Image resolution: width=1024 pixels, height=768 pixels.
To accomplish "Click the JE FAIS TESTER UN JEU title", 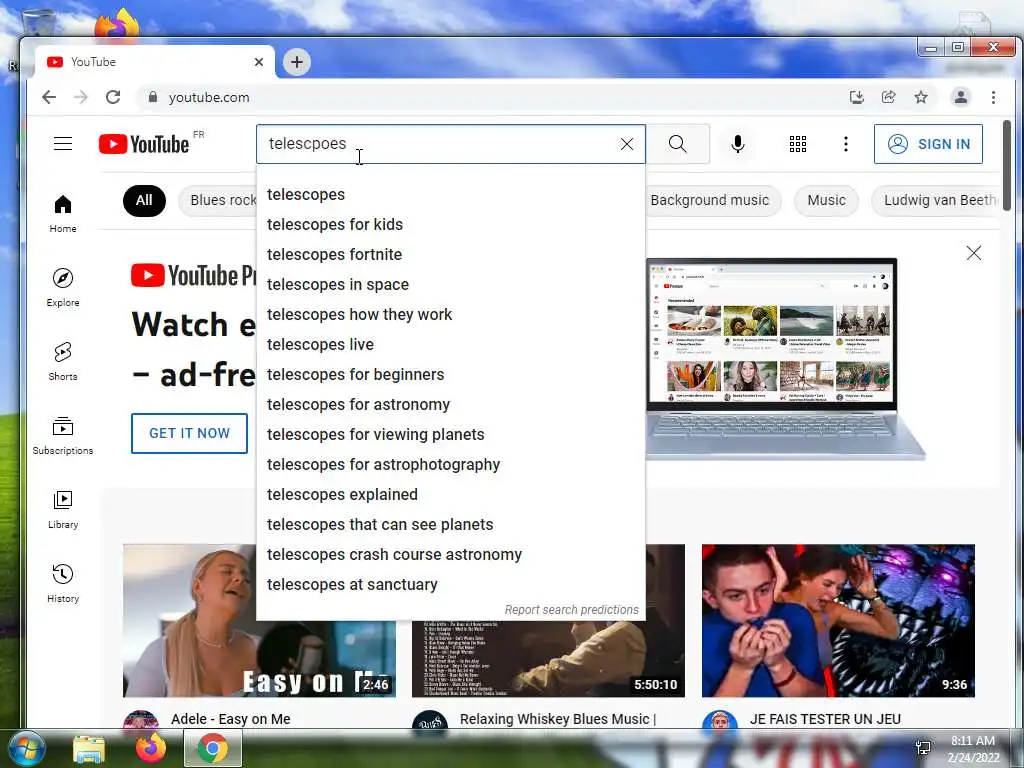I will pyautogui.click(x=825, y=720).
